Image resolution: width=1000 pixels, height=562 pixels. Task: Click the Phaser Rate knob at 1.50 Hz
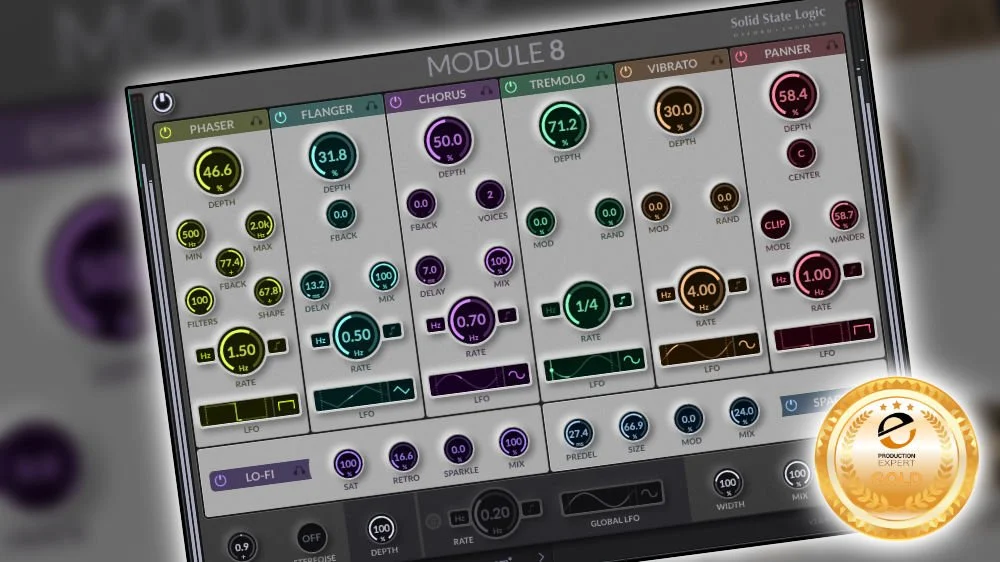[241, 351]
